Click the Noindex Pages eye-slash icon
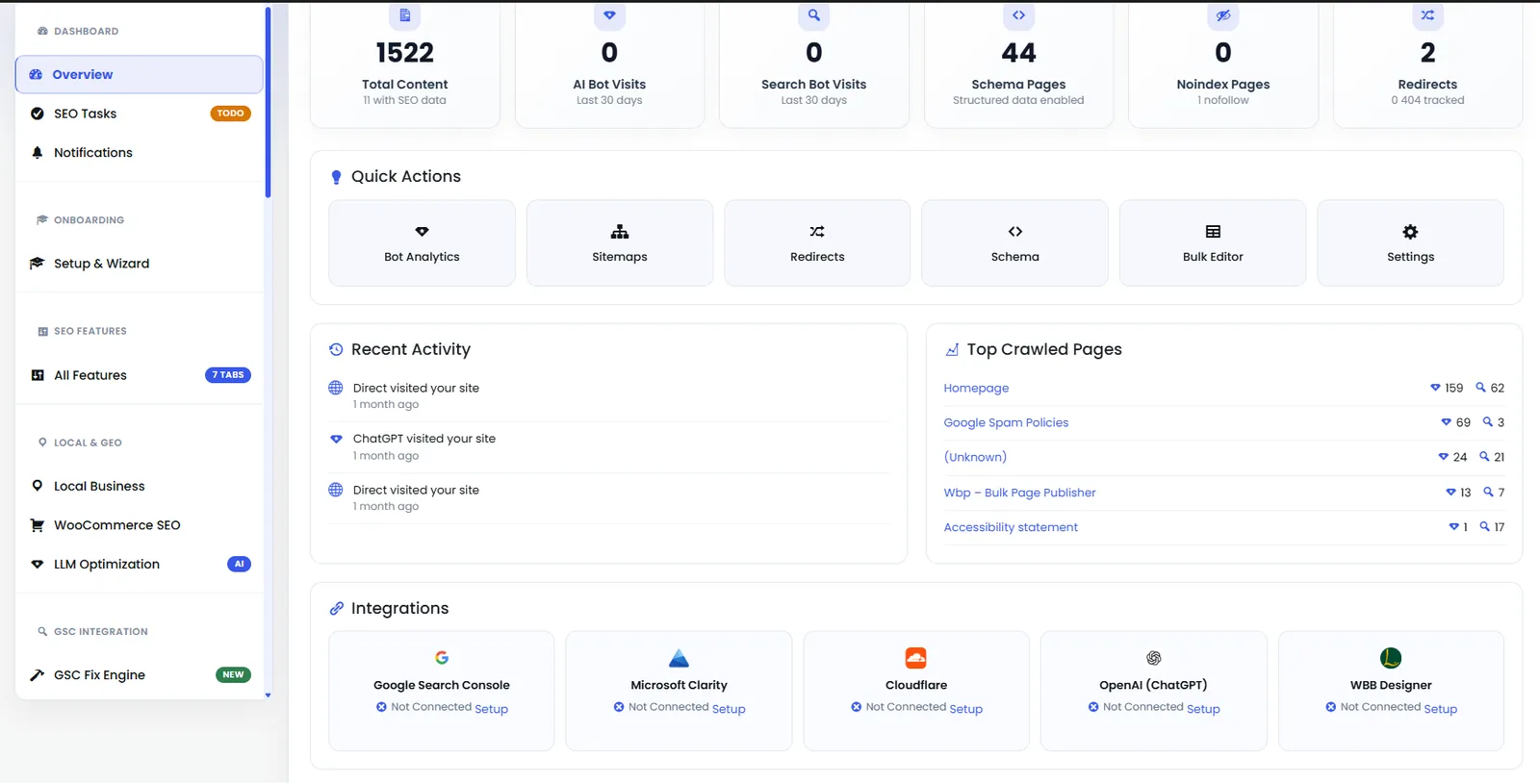 click(x=1223, y=15)
